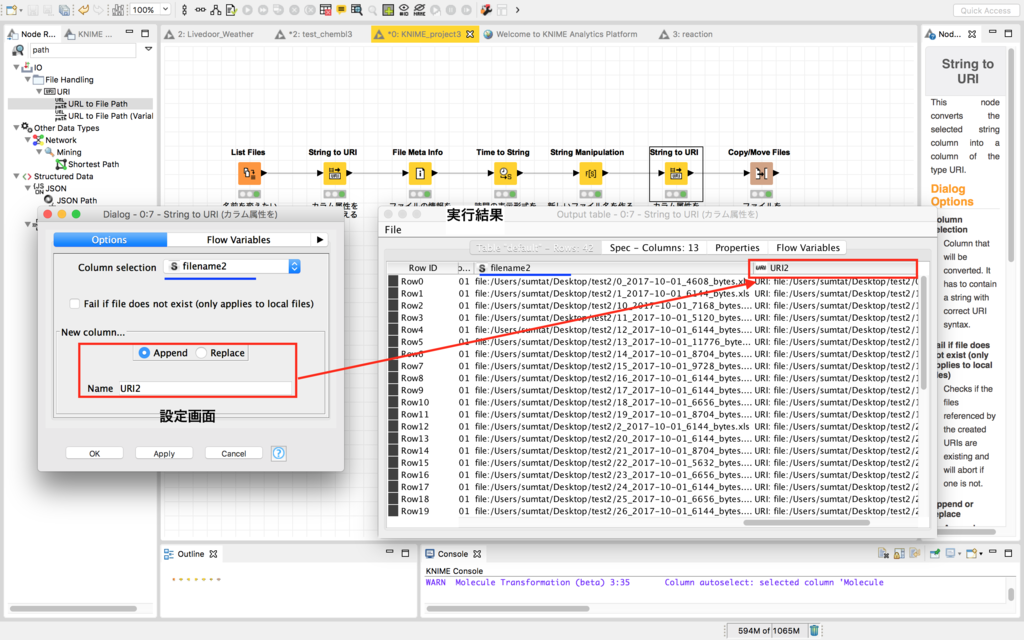Click the Cancel button in dialog
Image resolution: width=1024 pixels, height=640 pixels.
(x=233, y=453)
